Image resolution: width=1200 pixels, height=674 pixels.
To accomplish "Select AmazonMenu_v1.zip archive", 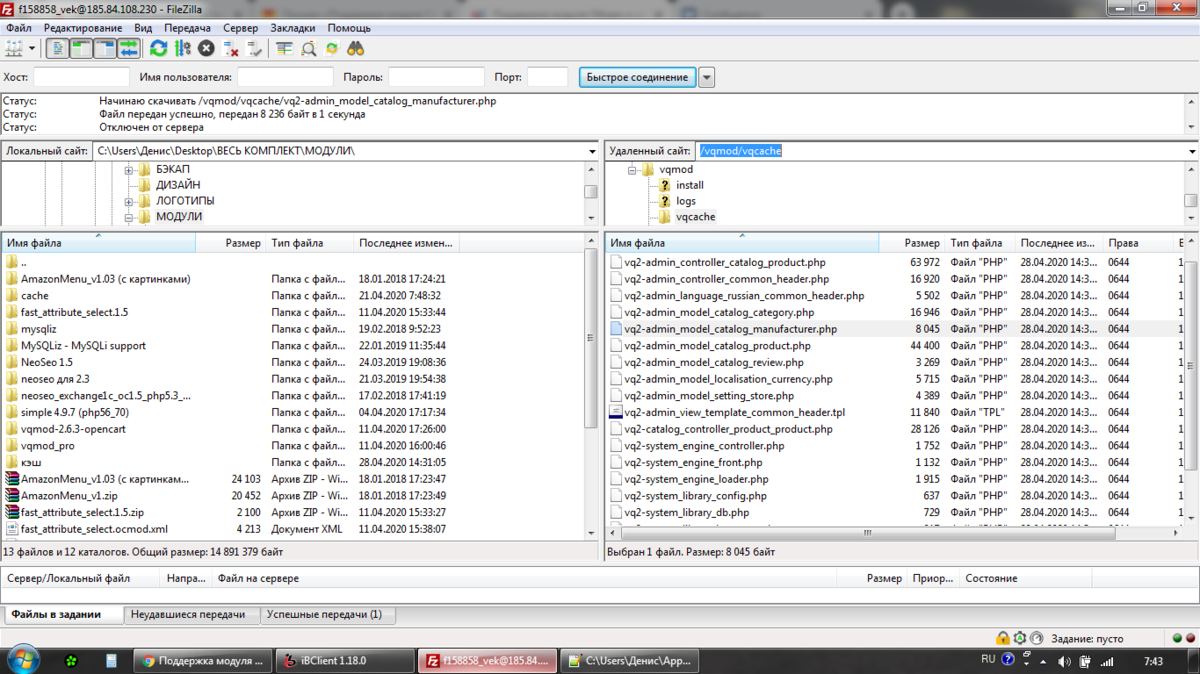I will point(69,496).
